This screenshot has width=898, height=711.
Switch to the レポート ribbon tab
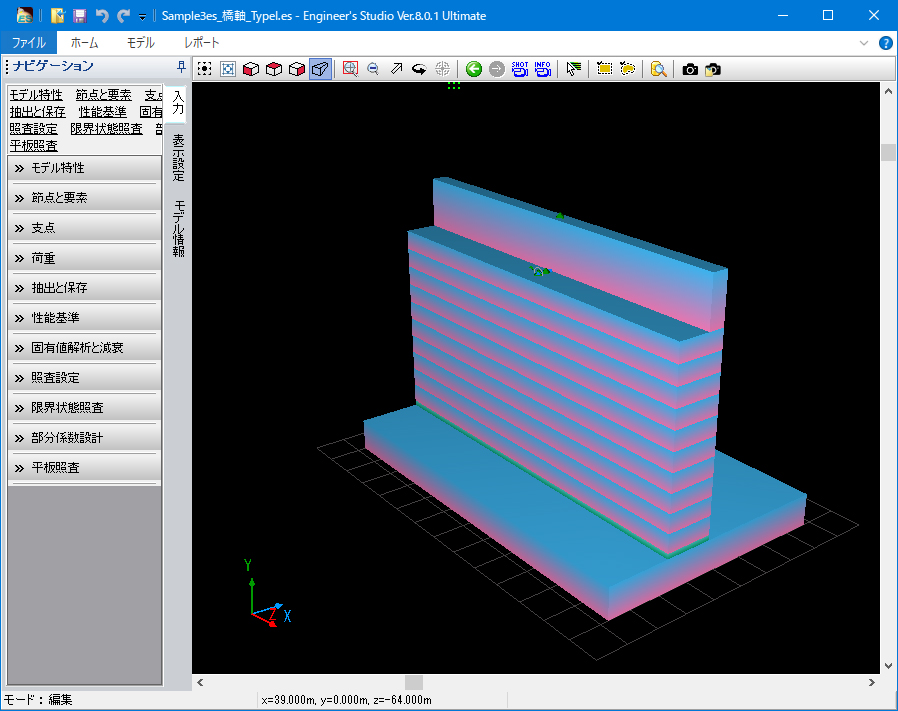[202, 43]
